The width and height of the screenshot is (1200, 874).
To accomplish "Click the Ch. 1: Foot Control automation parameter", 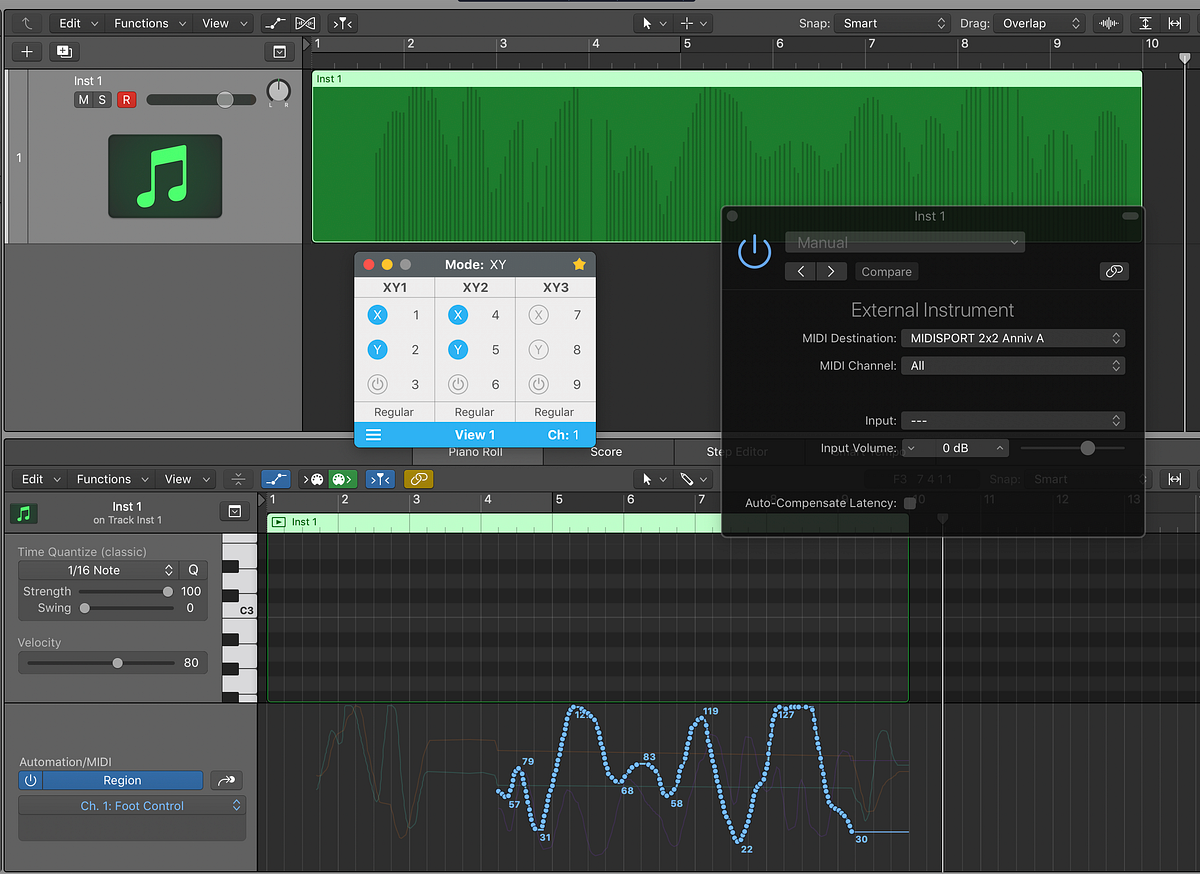I will tap(131, 805).
